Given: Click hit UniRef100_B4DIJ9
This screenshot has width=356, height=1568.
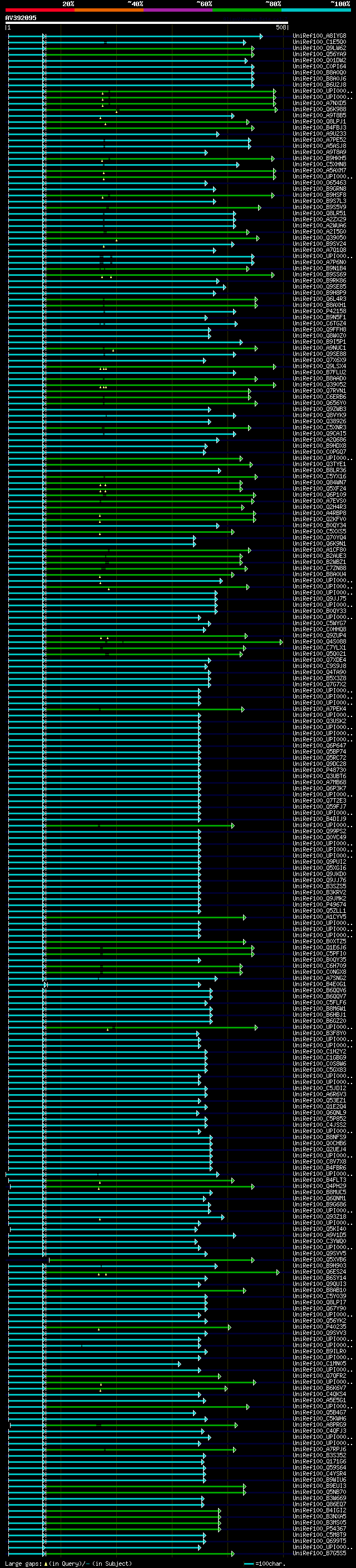Looking at the screenshot, I should tap(319, 819).
